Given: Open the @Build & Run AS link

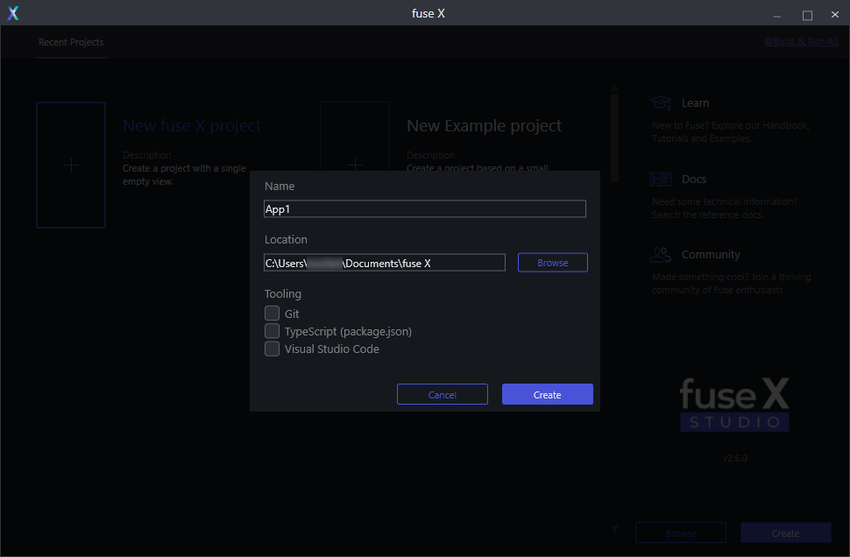Looking at the screenshot, I should click(801, 42).
